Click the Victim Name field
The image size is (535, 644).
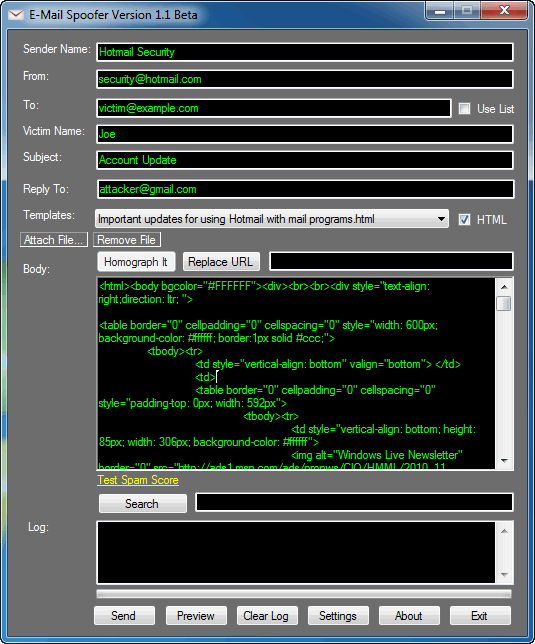click(x=305, y=134)
